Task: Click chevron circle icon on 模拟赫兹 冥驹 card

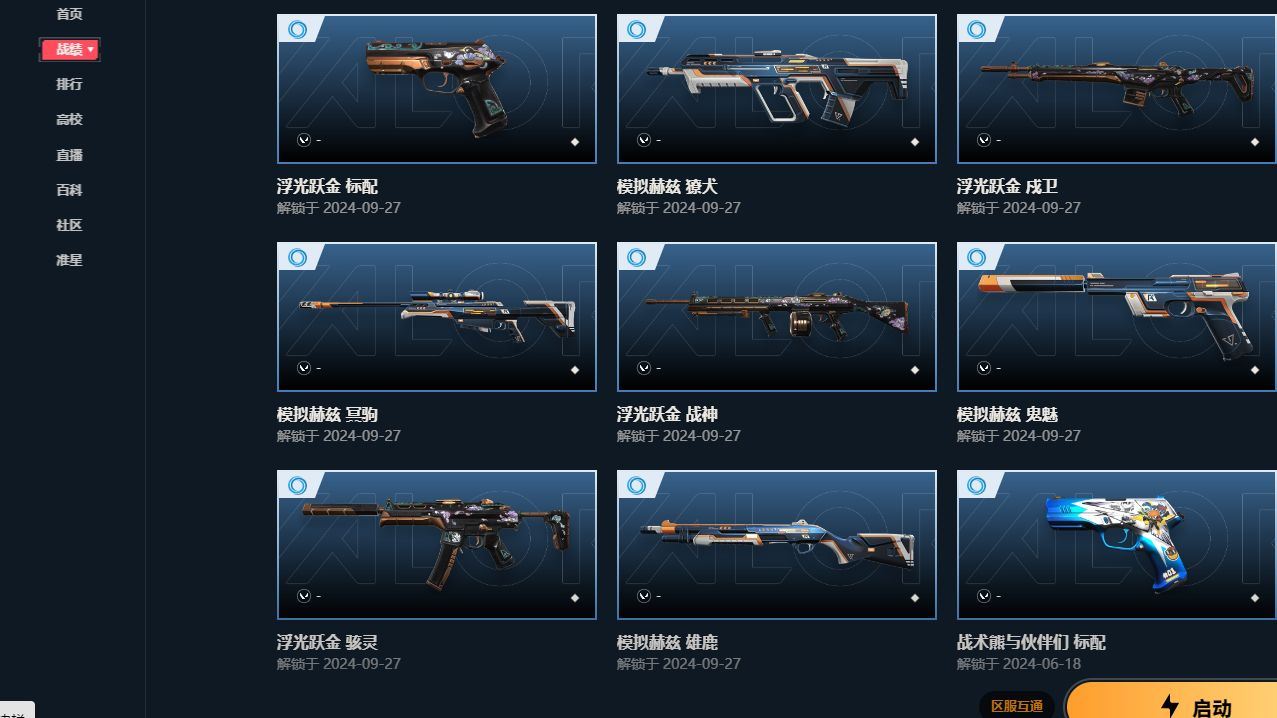Action: click(304, 368)
